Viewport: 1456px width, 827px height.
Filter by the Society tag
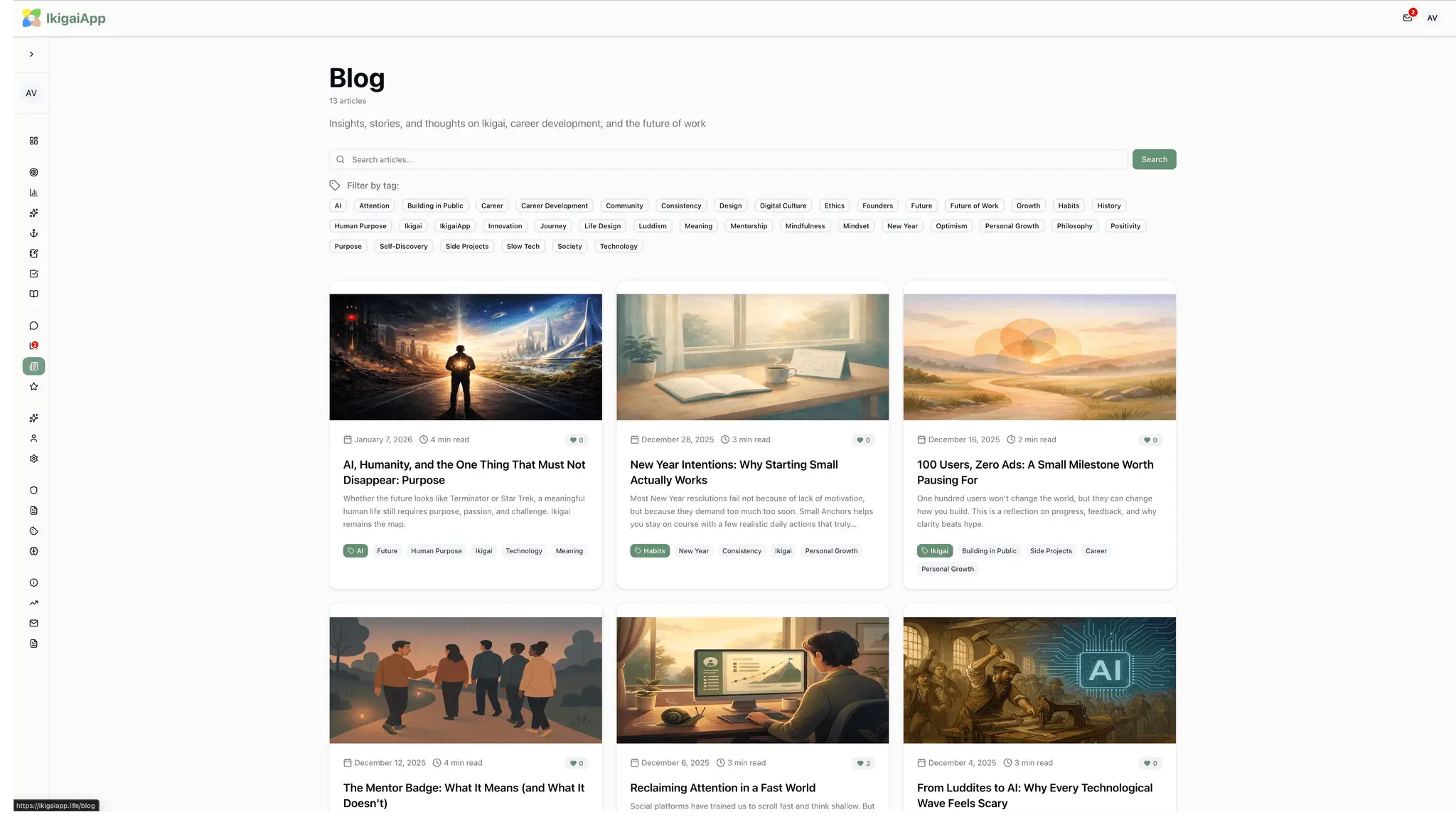point(569,246)
